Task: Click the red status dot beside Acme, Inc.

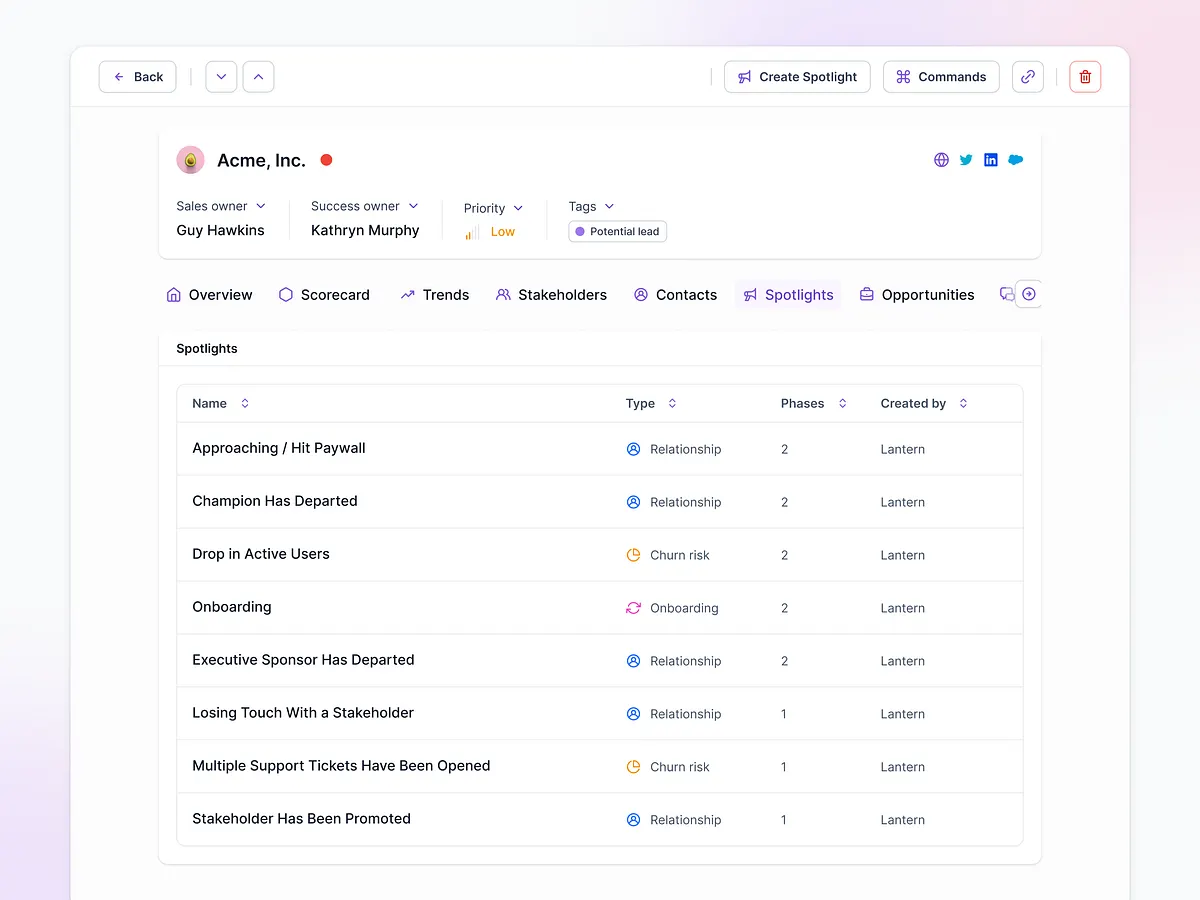Action: pos(326,160)
